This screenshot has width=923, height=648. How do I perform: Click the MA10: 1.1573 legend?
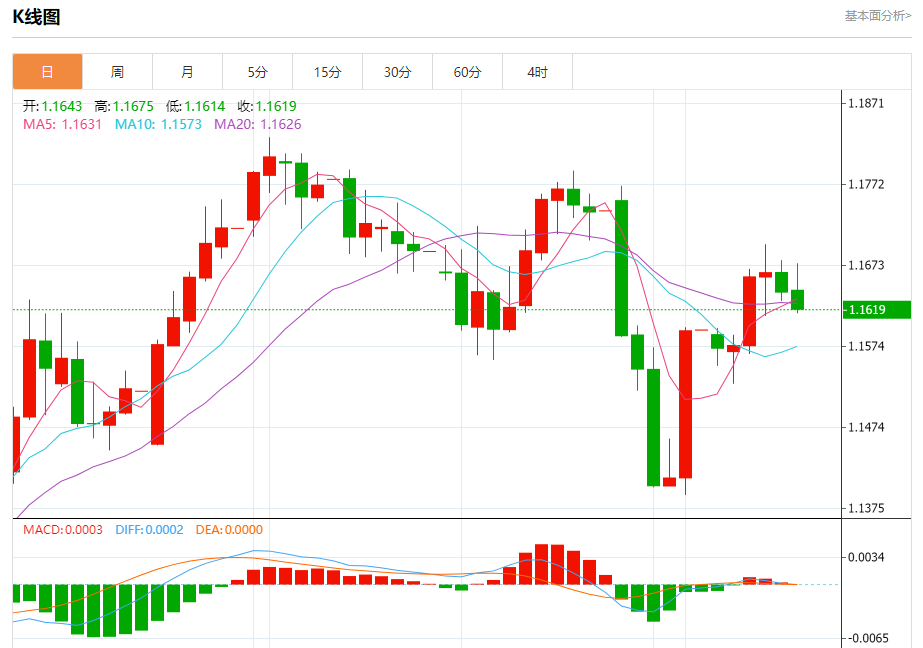click(158, 124)
